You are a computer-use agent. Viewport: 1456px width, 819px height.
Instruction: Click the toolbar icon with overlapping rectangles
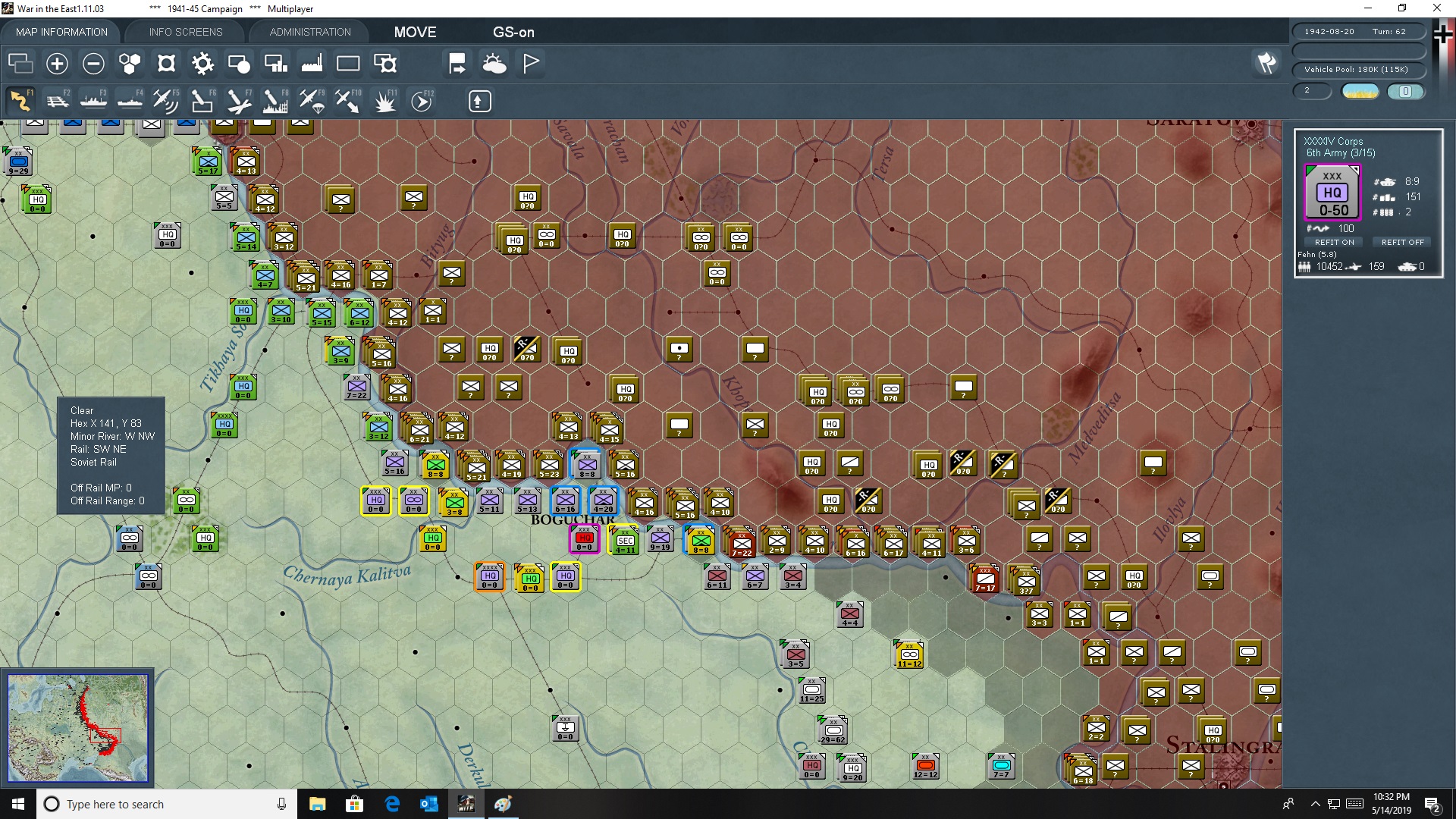coord(20,64)
